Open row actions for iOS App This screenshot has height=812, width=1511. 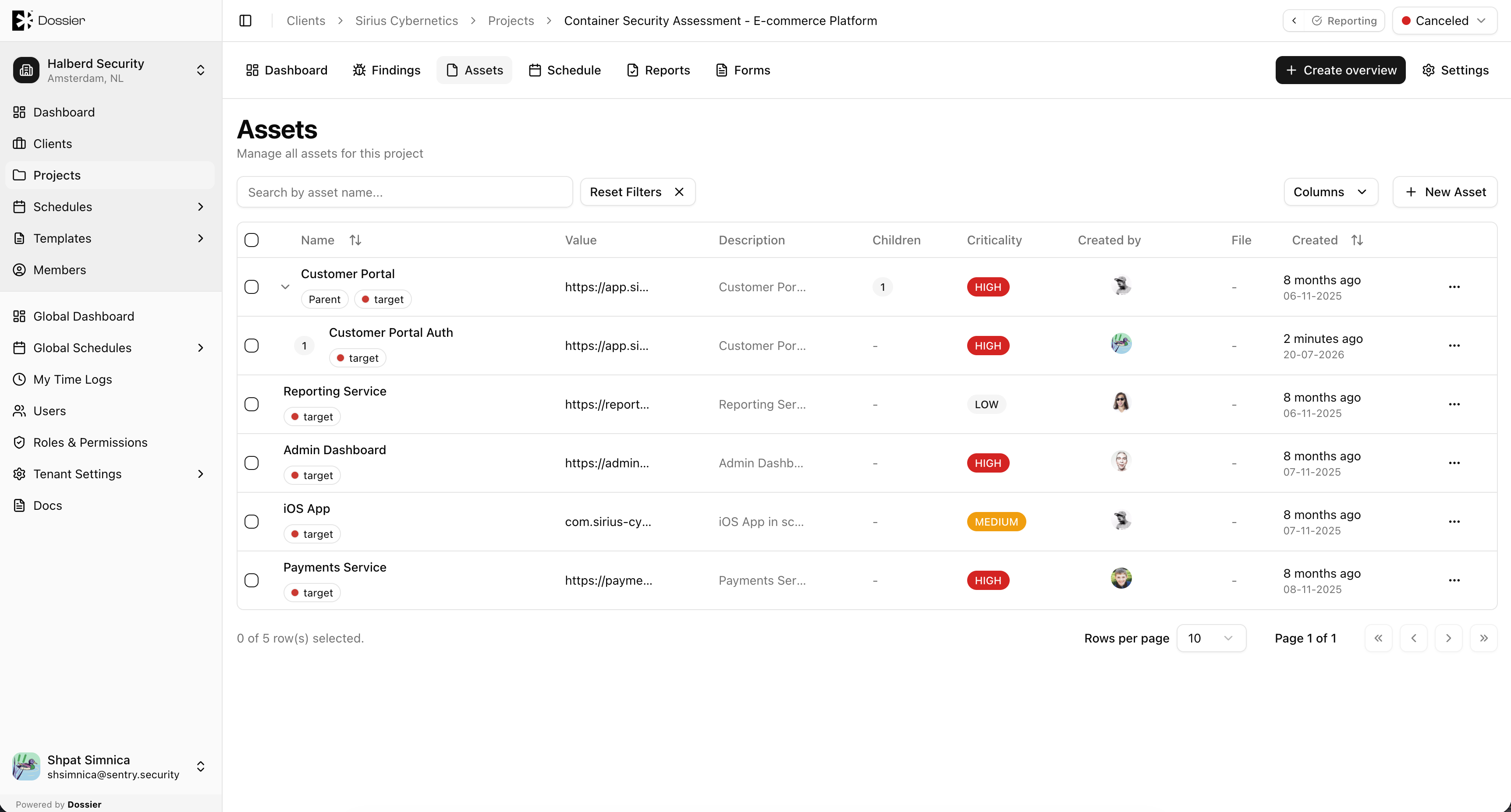click(x=1454, y=521)
